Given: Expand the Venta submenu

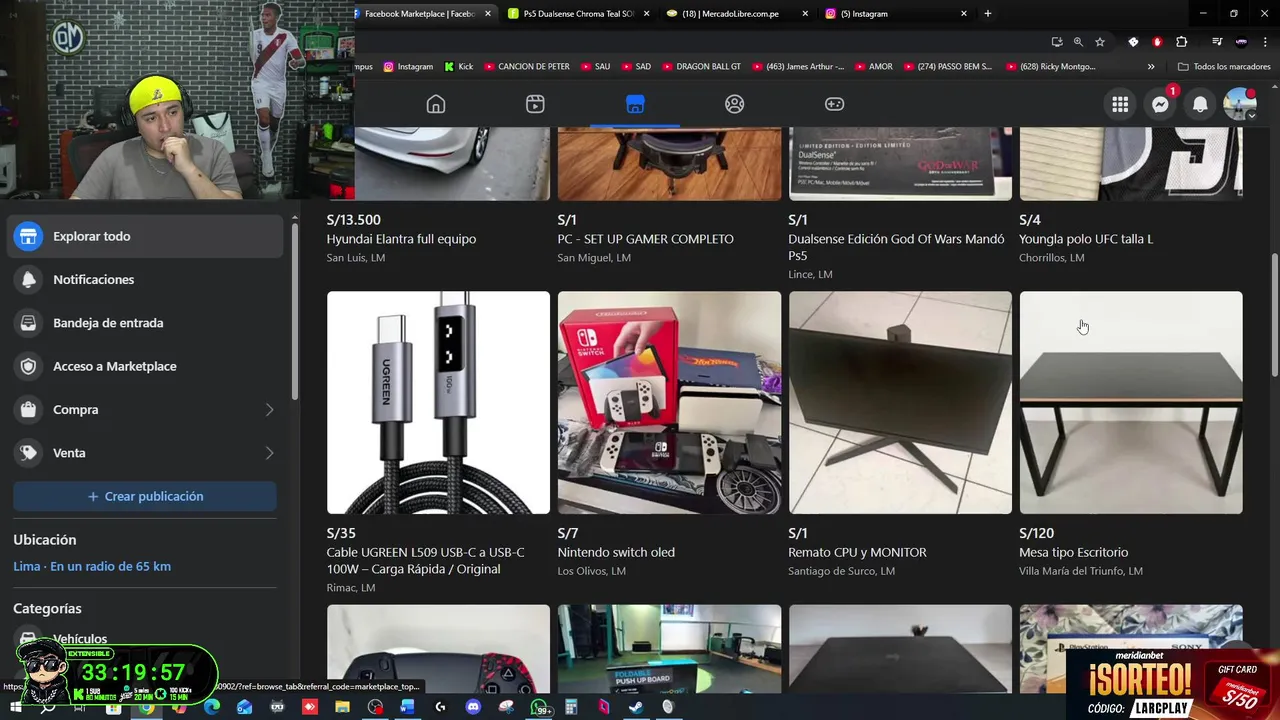Looking at the screenshot, I should (x=269, y=453).
